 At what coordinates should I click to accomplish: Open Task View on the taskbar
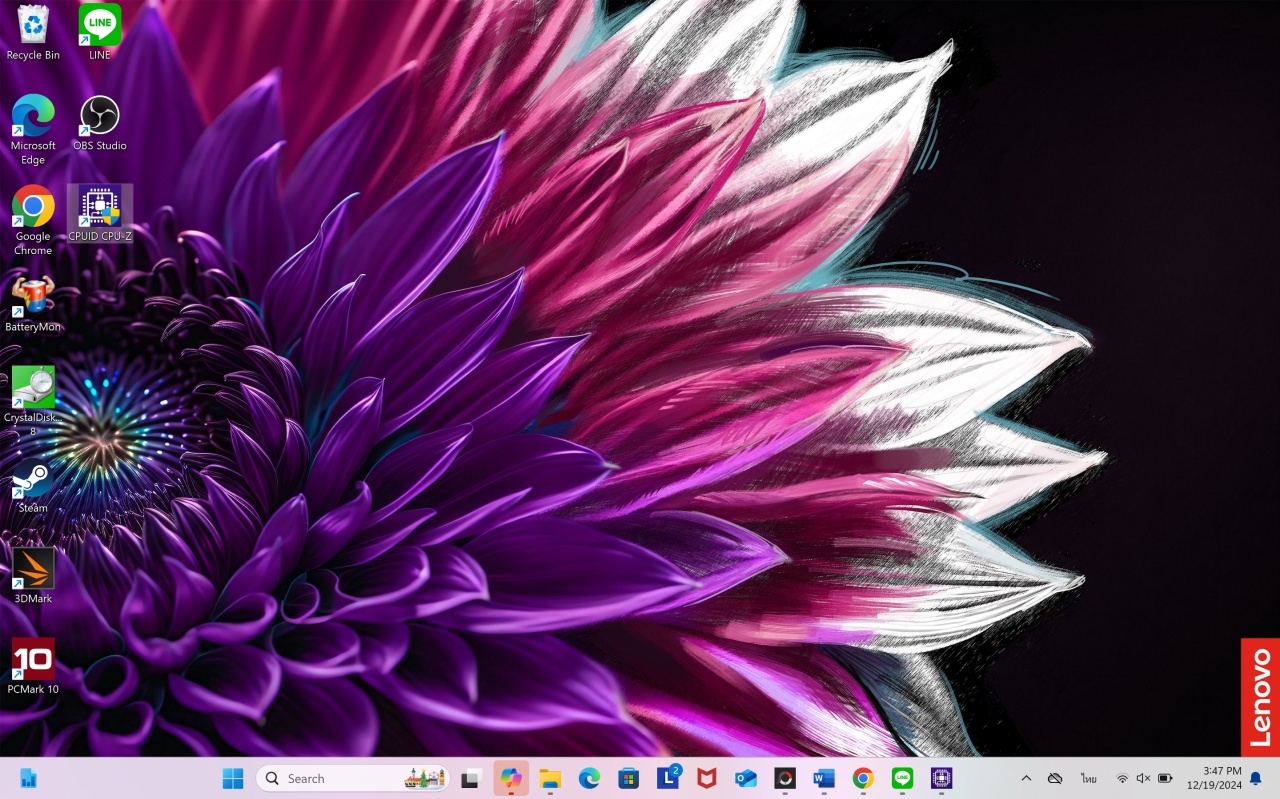(x=471, y=778)
